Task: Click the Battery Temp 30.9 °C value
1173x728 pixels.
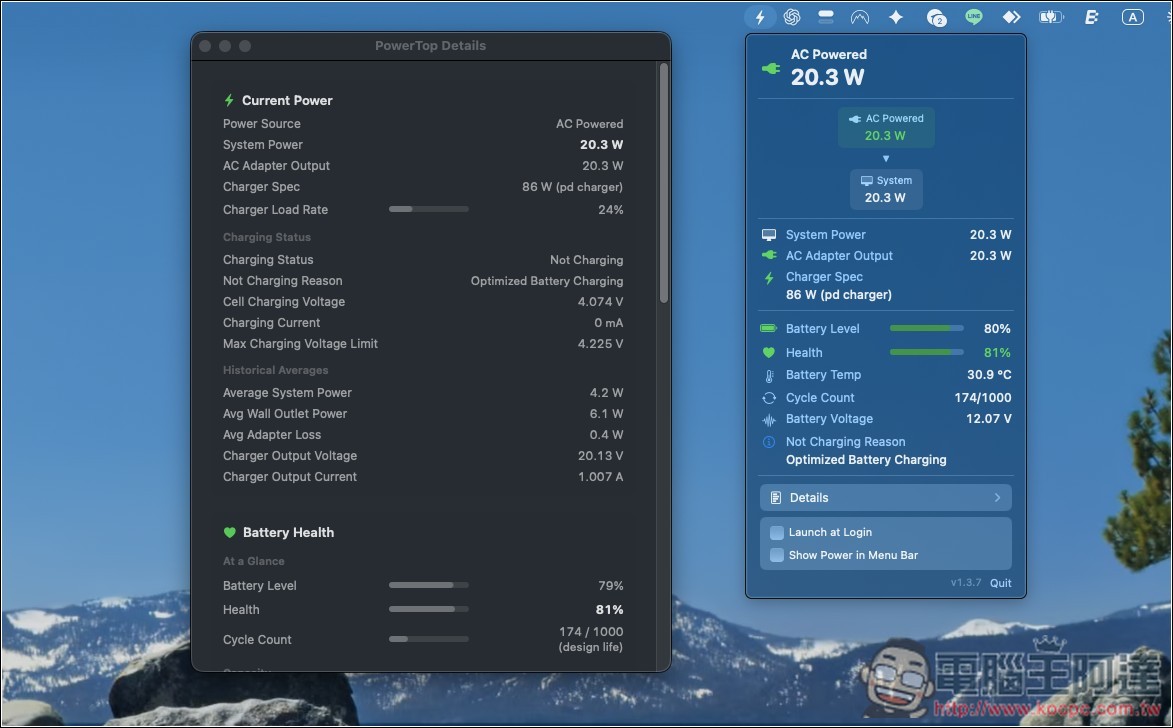Action: coord(989,375)
